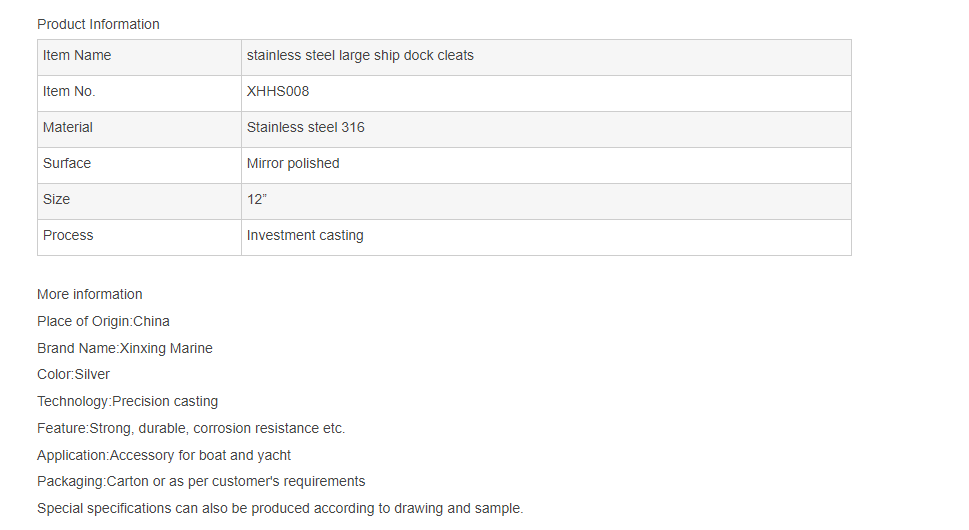The width and height of the screenshot is (969, 530).
Task: Click the Technology:Precision casting line
Action: [x=127, y=402]
